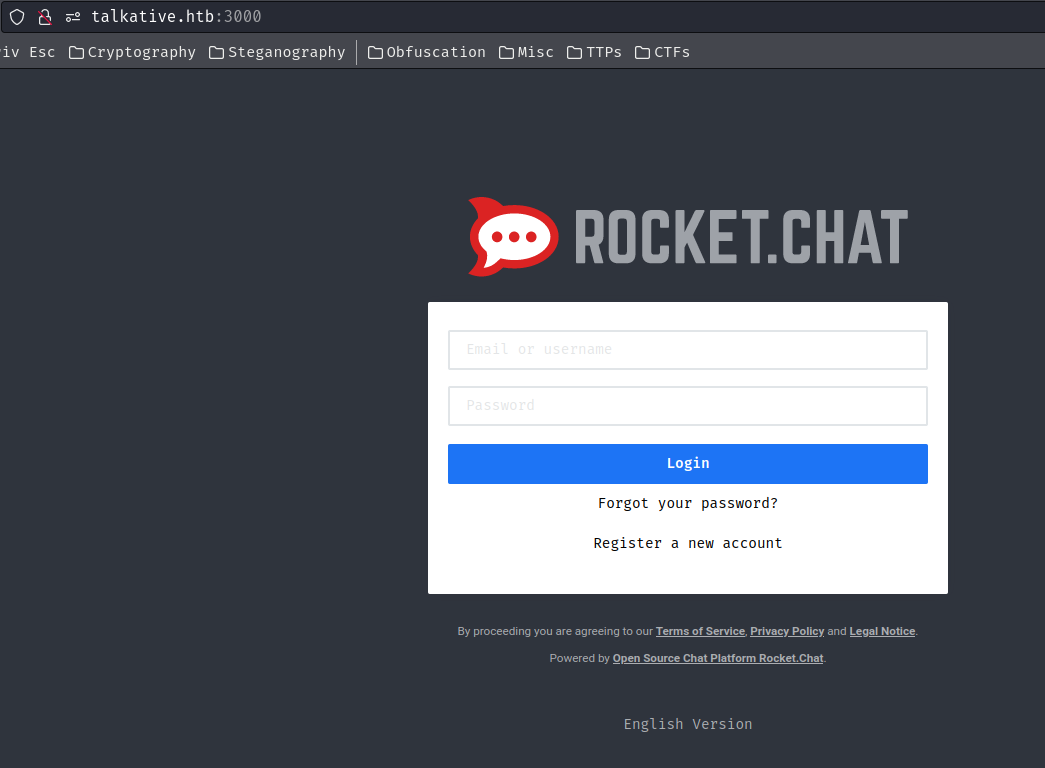Open the Open Source Chat Platform Rocket.Chat link

pyautogui.click(x=718, y=658)
